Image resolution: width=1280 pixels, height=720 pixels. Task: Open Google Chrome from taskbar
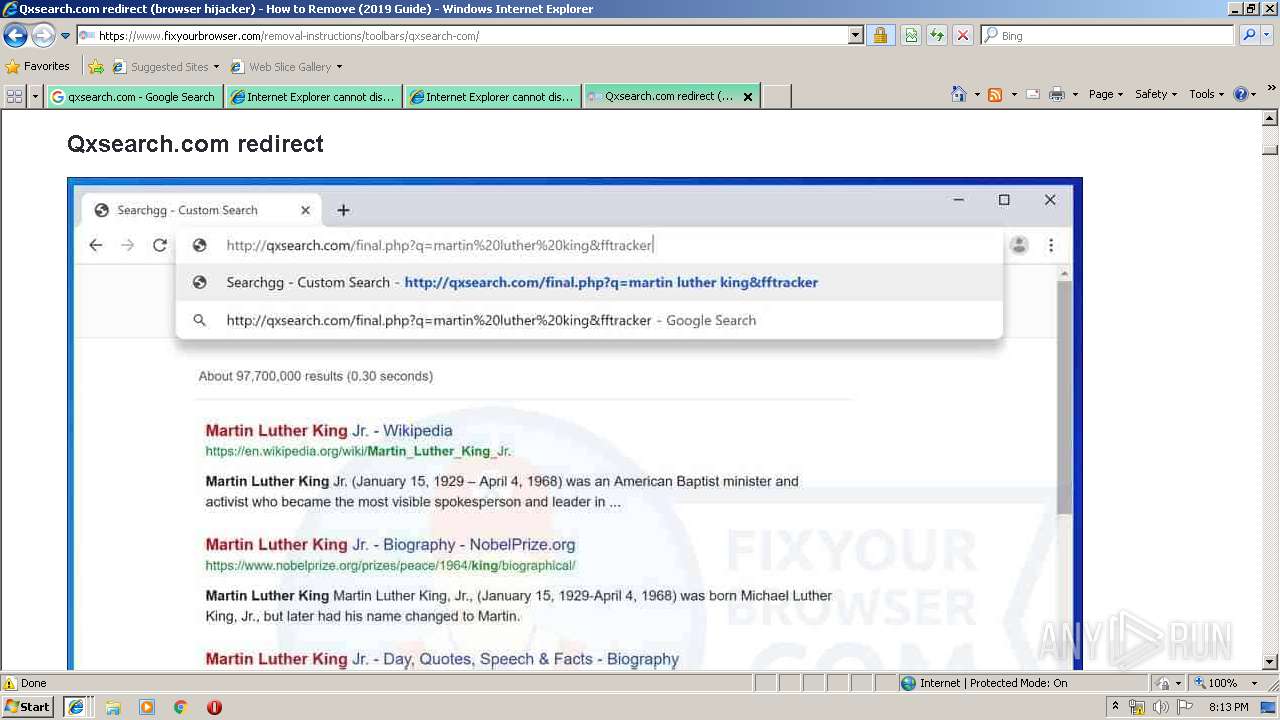coord(181,707)
